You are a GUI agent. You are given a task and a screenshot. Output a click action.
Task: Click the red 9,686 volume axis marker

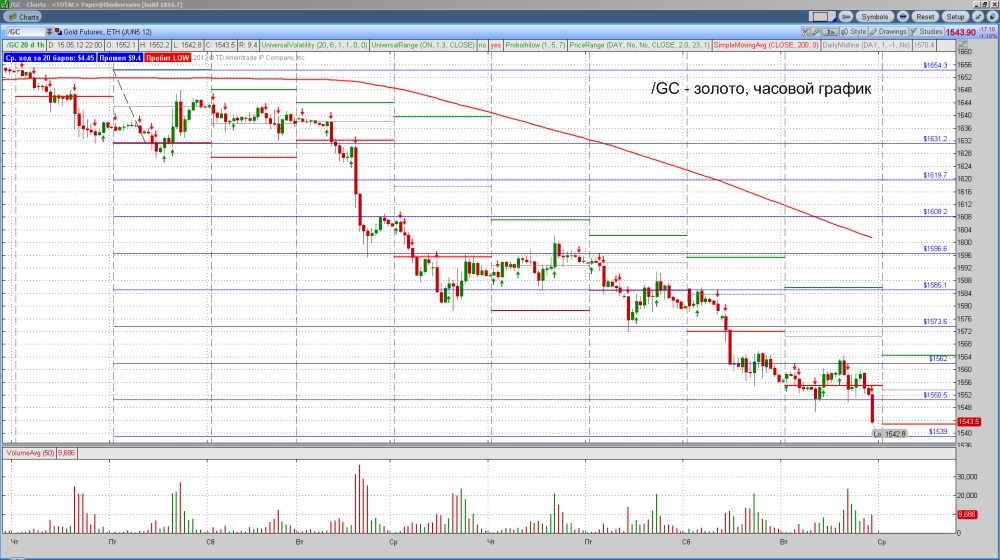coord(967,514)
